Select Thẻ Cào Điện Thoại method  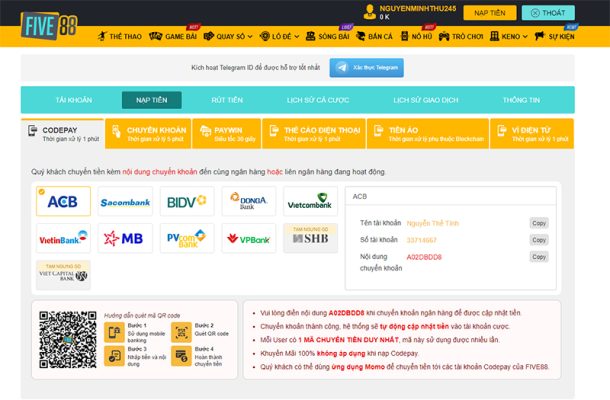(x=314, y=134)
